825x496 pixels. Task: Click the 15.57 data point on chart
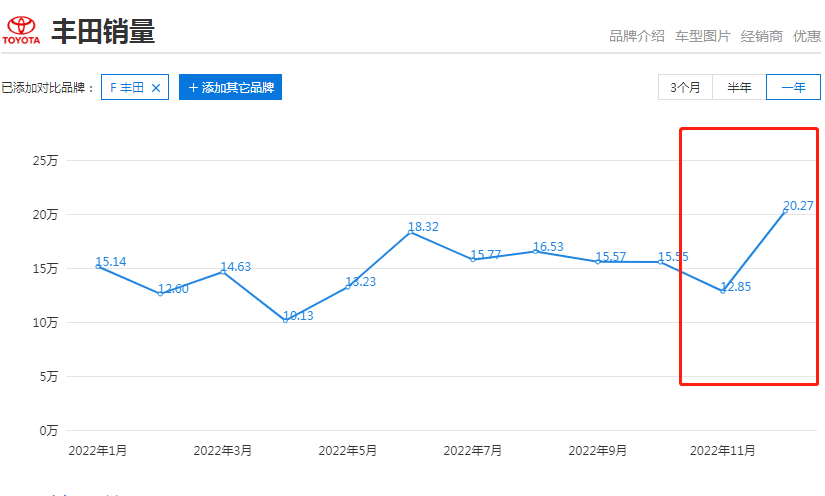pyautogui.click(x=598, y=262)
